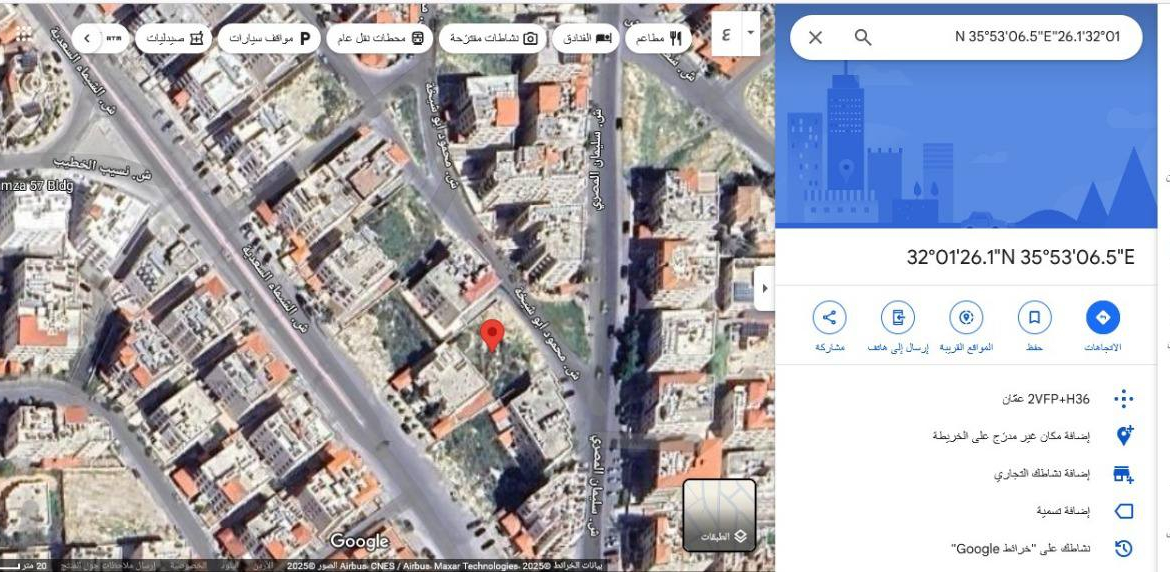
Task: Collapse the side panel with arrow handle
Action: pyautogui.click(x=765, y=288)
